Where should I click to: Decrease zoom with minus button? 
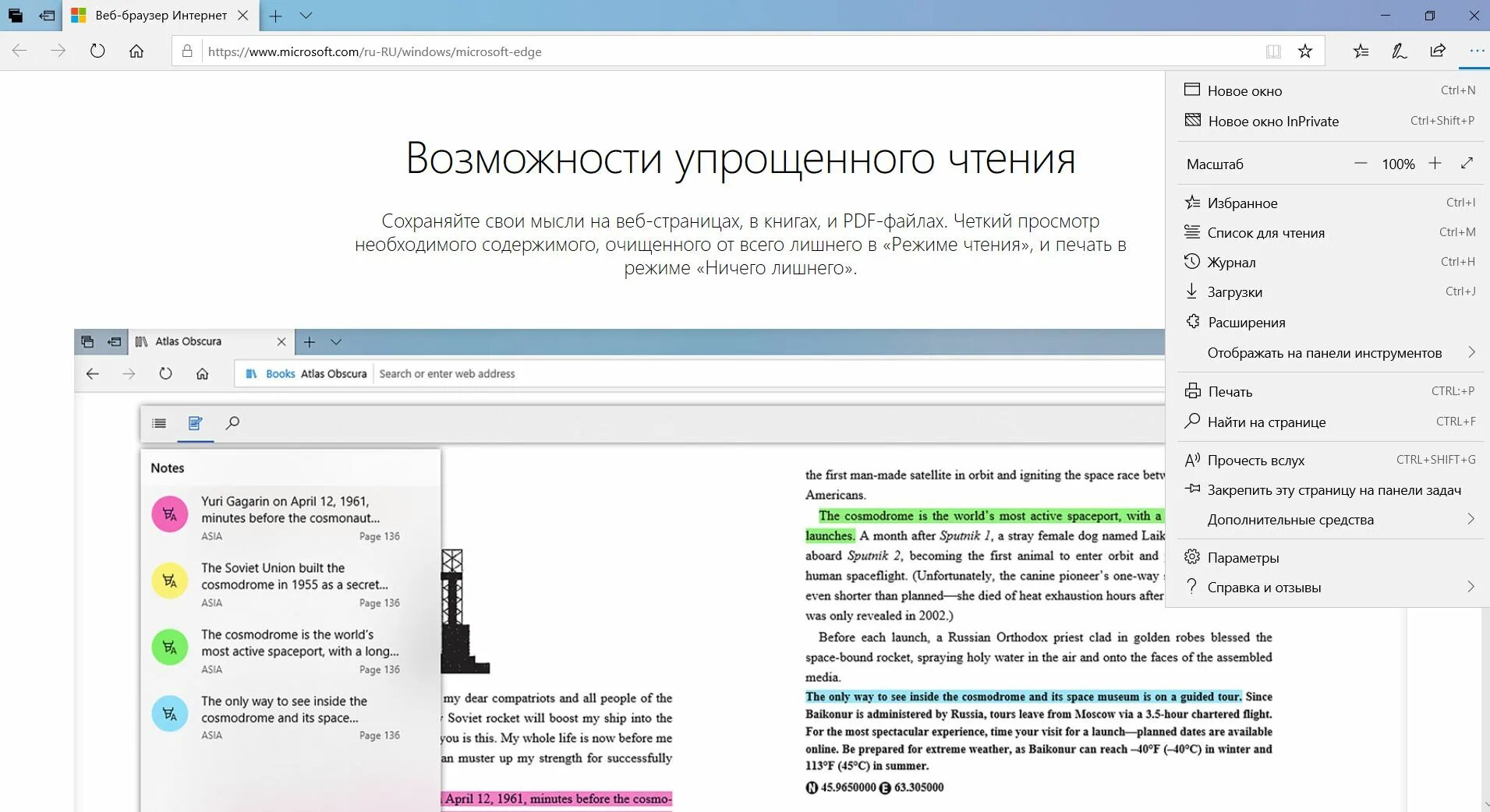(x=1361, y=164)
